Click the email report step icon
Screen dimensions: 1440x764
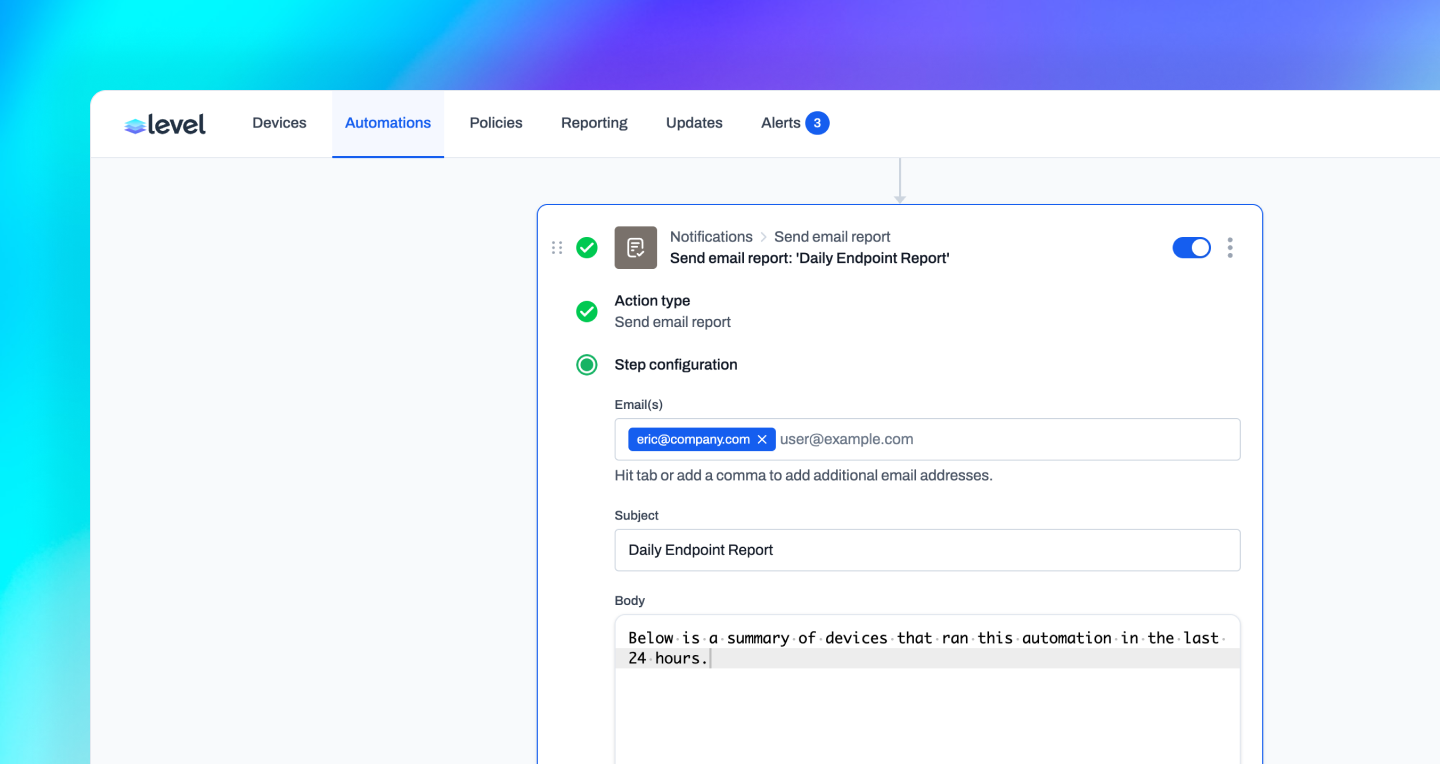point(636,247)
